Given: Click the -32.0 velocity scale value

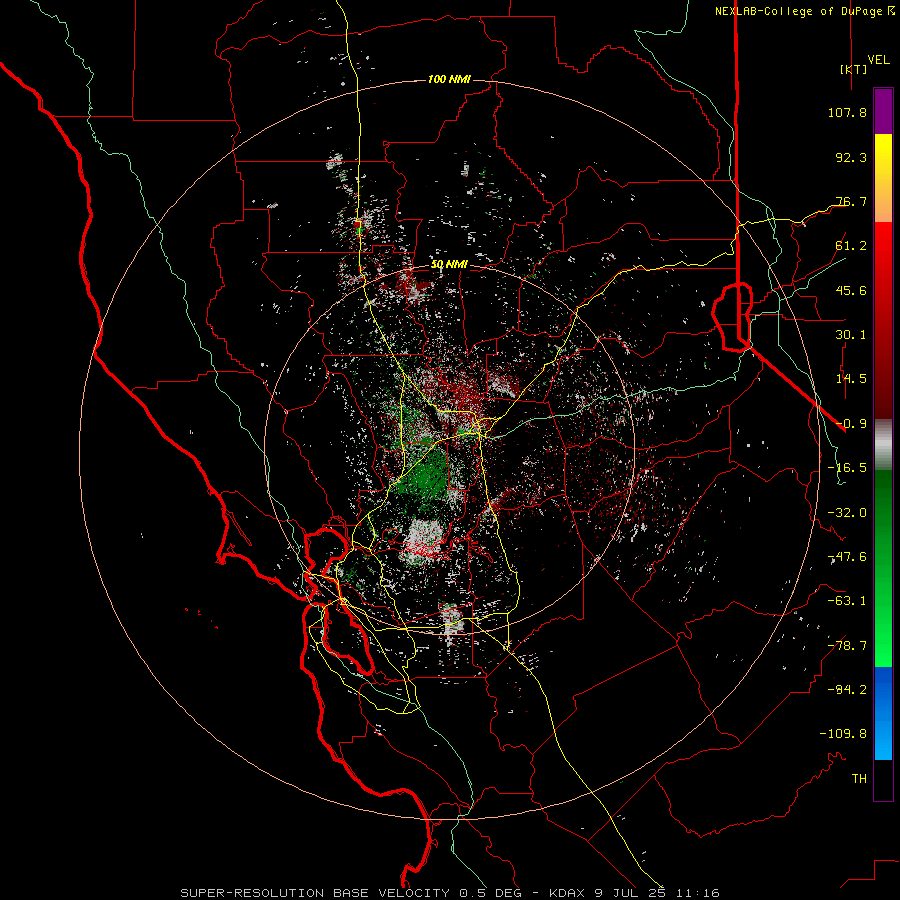Looking at the screenshot, I should [847, 513].
